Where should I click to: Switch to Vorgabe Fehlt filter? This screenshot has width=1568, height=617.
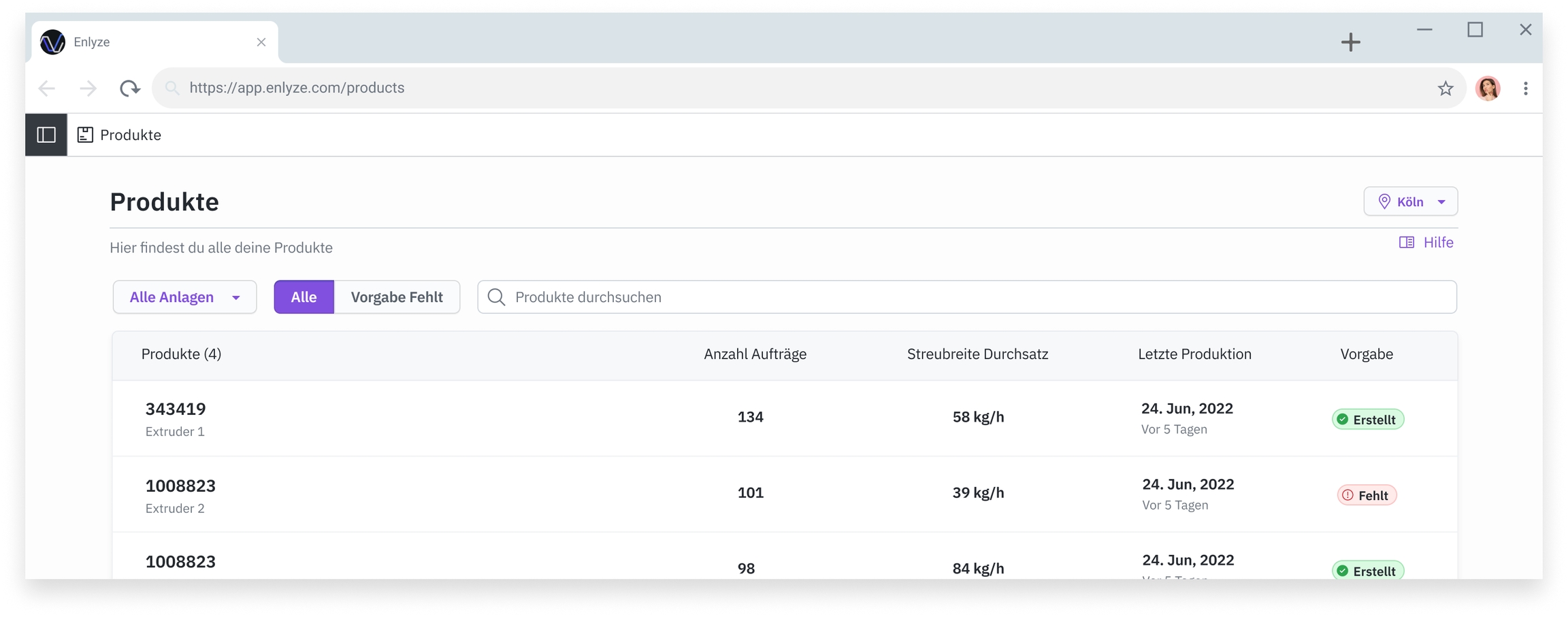[x=397, y=297]
